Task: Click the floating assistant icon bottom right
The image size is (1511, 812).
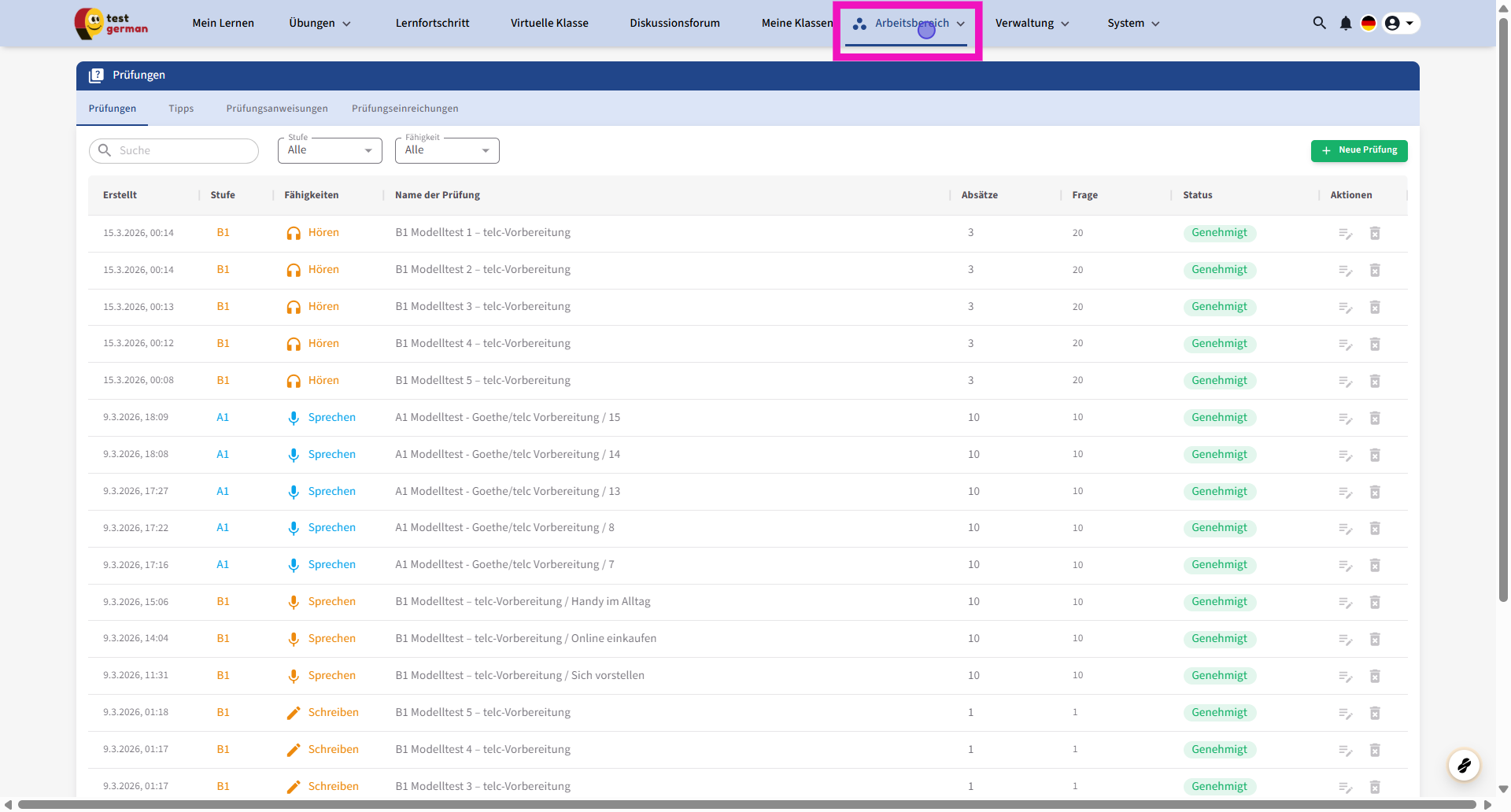Action: (x=1464, y=765)
